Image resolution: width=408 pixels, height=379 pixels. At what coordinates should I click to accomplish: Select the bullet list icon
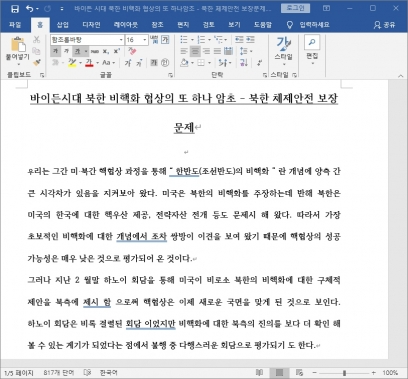pyautogui.click(x=184, y=40)
